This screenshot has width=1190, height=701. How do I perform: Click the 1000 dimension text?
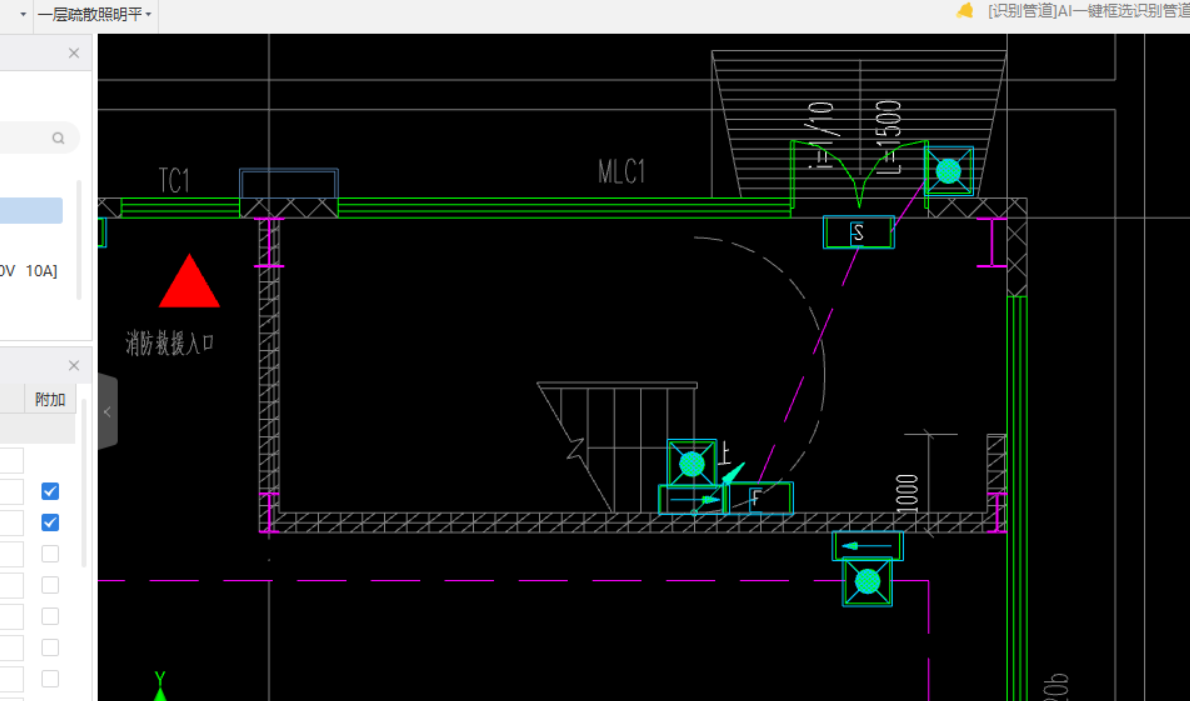[x=907, y=493]
